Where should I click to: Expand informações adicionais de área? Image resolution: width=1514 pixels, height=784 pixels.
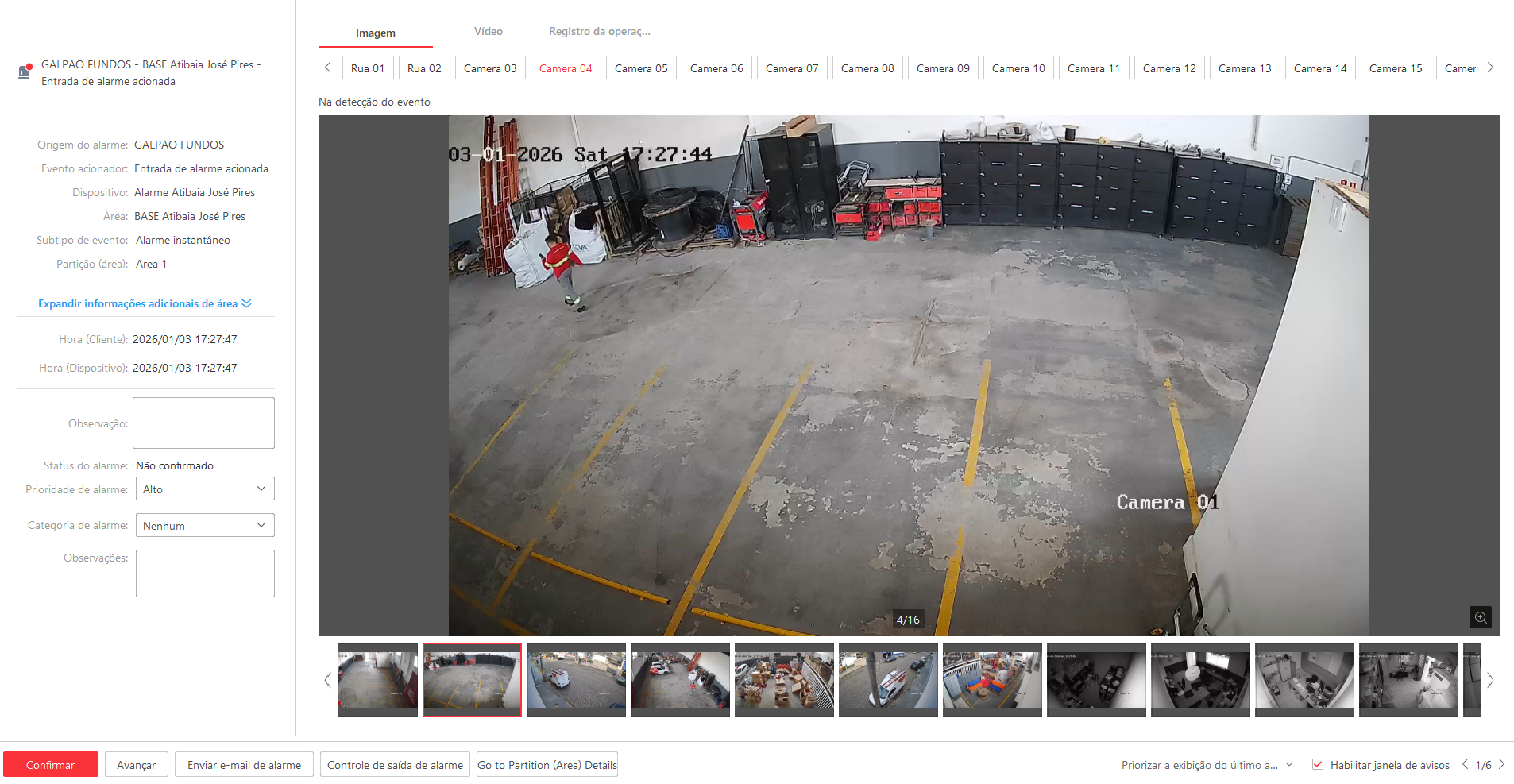point(145,303)
